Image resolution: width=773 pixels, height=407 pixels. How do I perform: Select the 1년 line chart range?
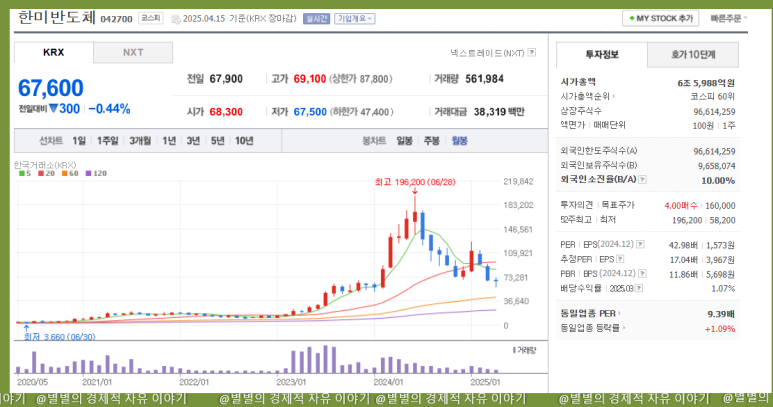tap(169, 141)
